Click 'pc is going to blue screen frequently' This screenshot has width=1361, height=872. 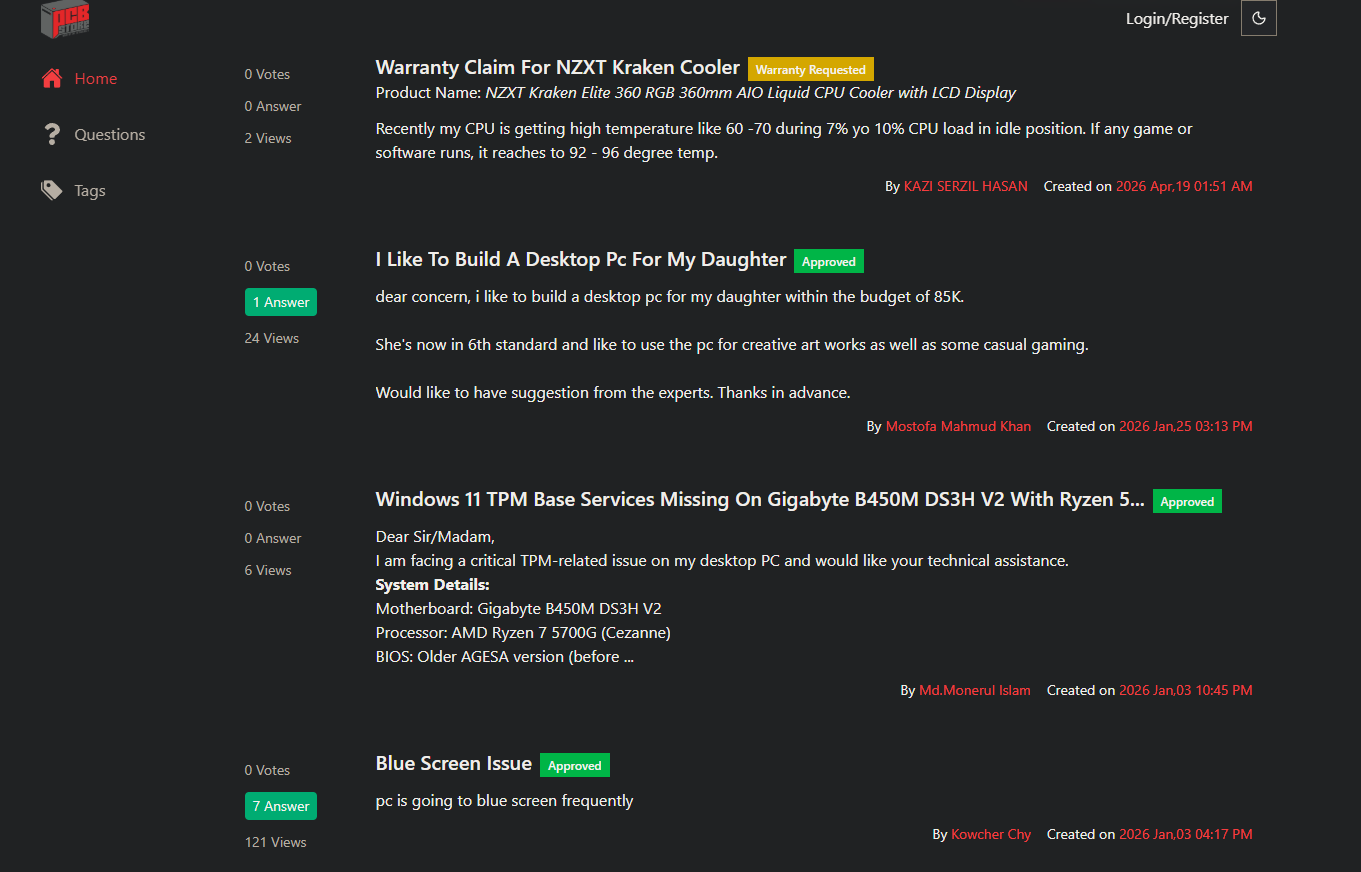click(505, 801)
